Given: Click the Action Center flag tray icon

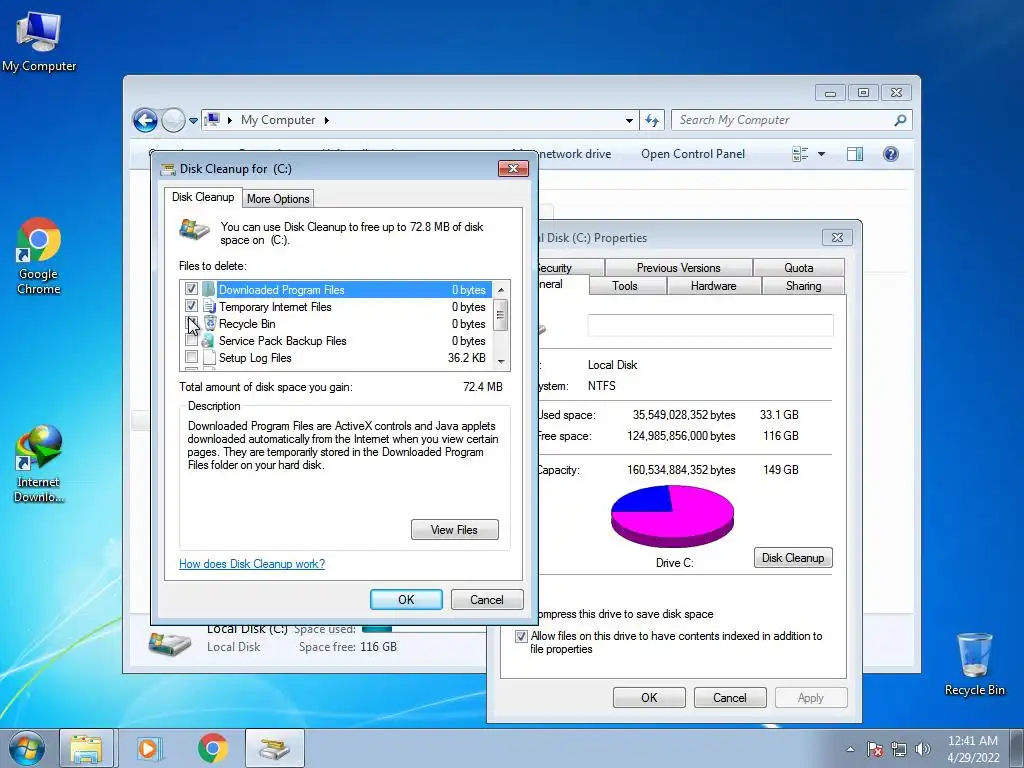Looking at the screenshot, I should click(x=874, y=749).
